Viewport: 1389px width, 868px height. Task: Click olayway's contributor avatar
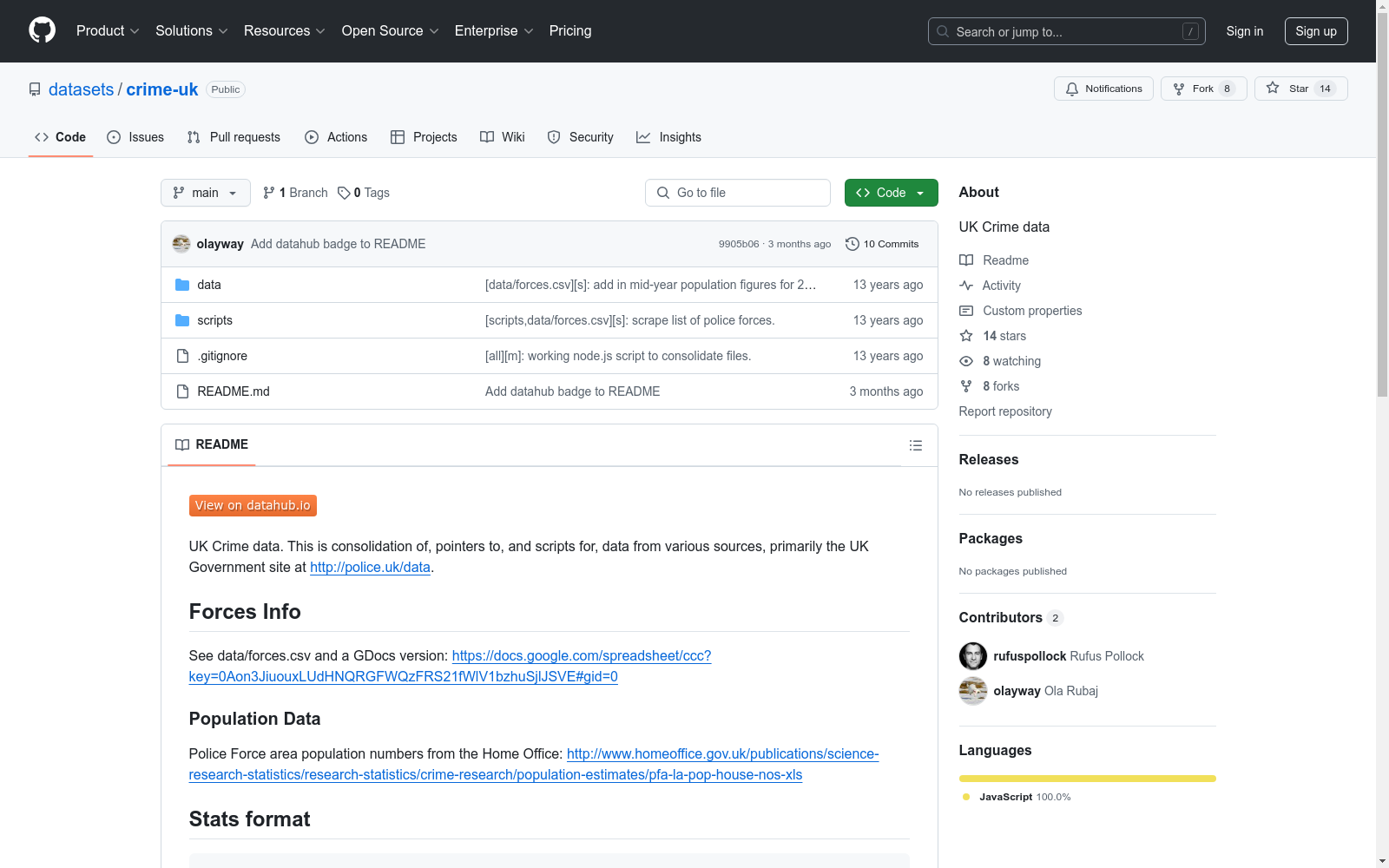click(973, 691)
